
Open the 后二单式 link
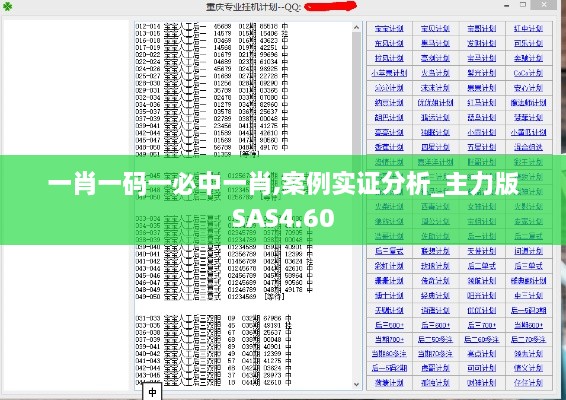click(482, 266)
